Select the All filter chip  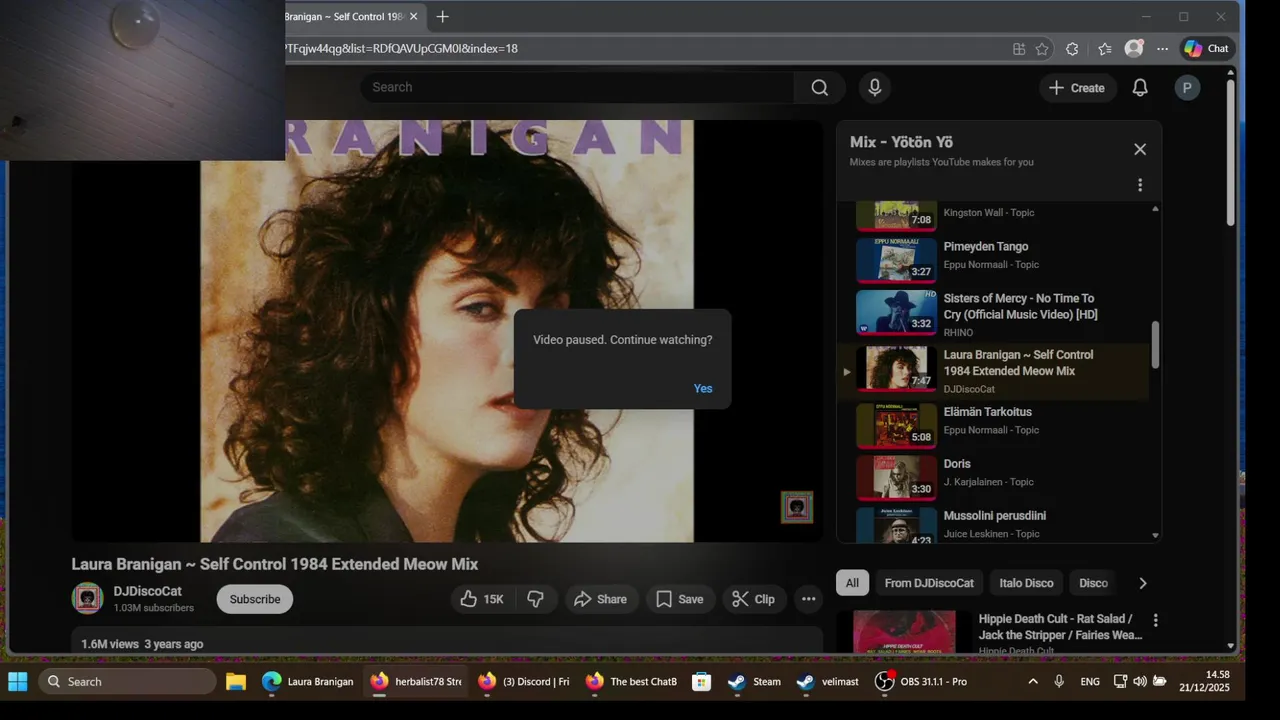(852, 583)
